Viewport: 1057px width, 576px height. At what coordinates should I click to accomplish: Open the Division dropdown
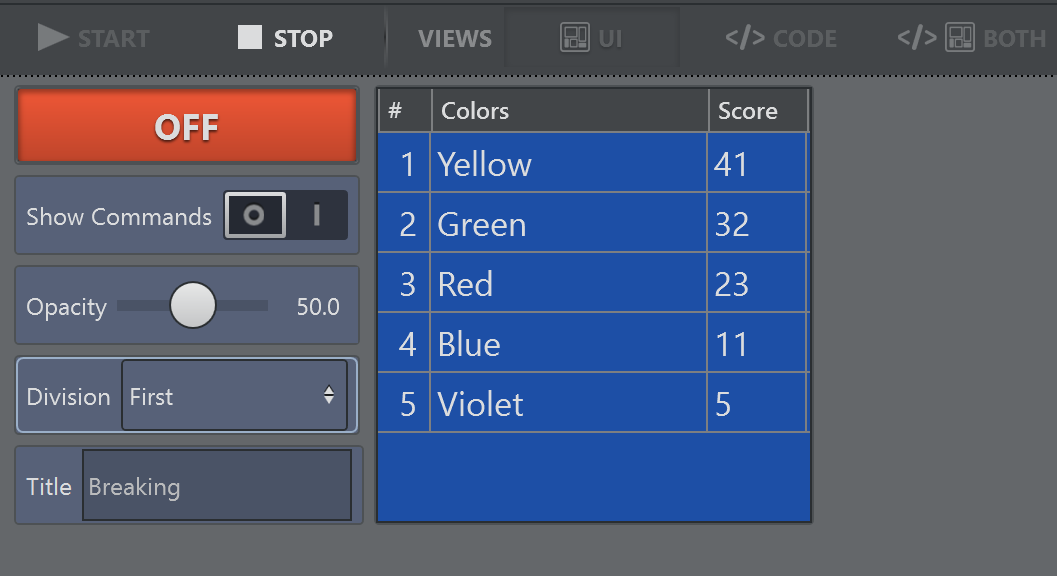[234, 396]
